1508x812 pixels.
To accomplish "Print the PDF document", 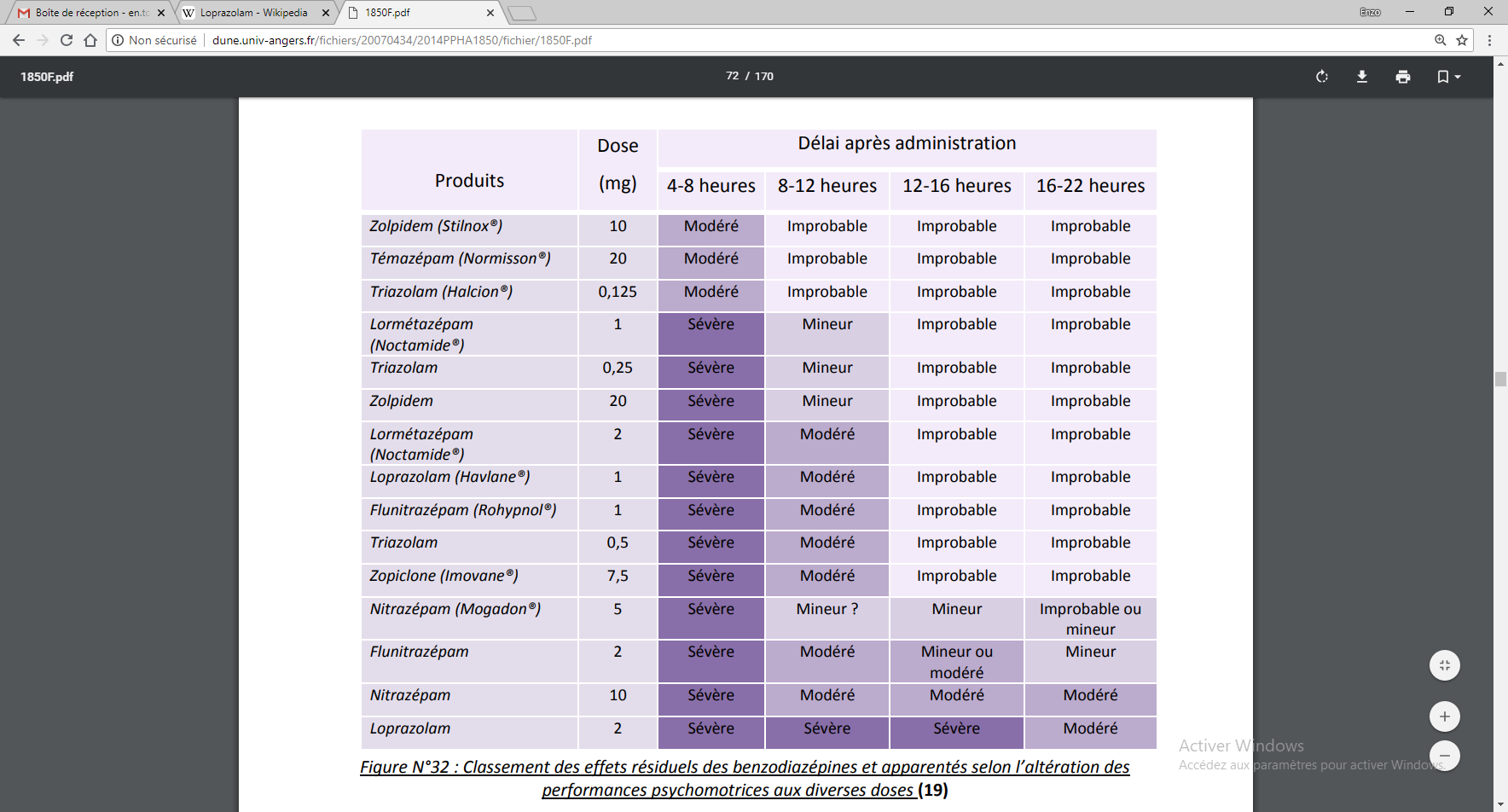I will coord(1403,77).
